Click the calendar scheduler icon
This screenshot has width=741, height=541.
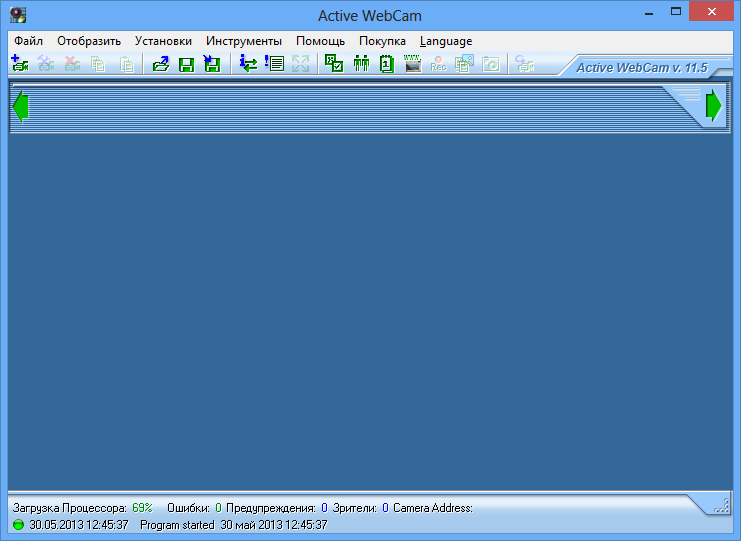click(387, 63)
